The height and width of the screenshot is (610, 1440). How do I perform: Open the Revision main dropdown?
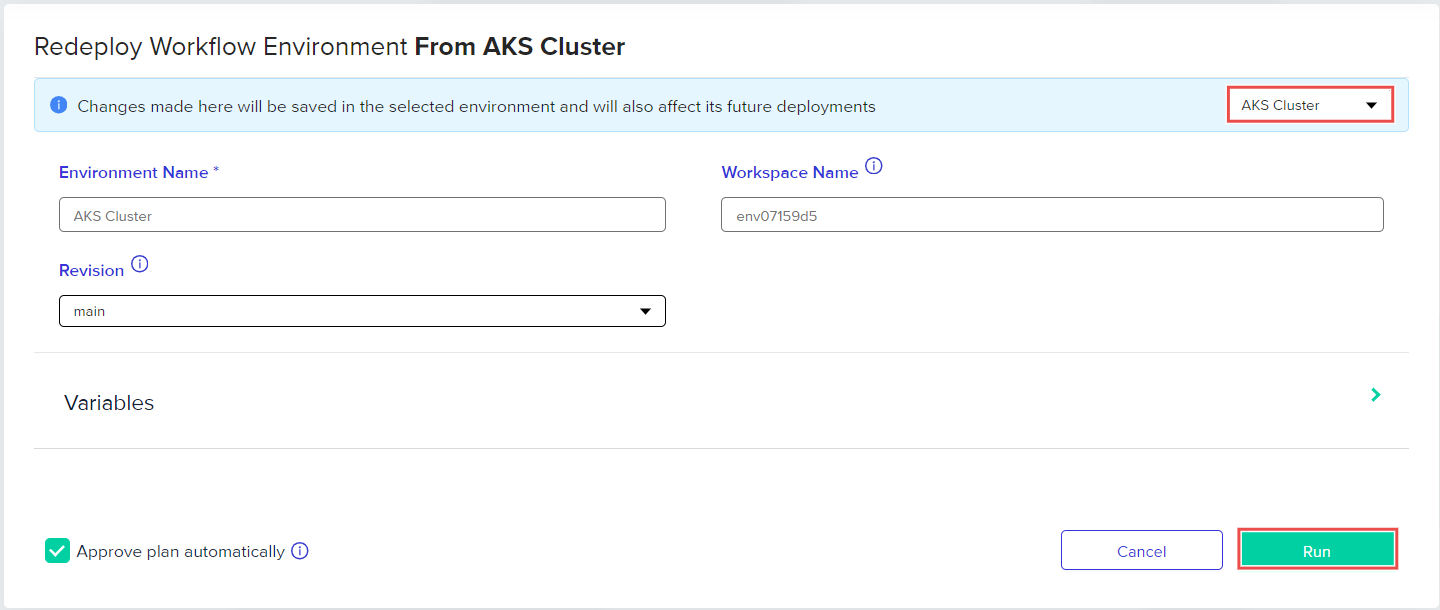[x=362, y=311]
